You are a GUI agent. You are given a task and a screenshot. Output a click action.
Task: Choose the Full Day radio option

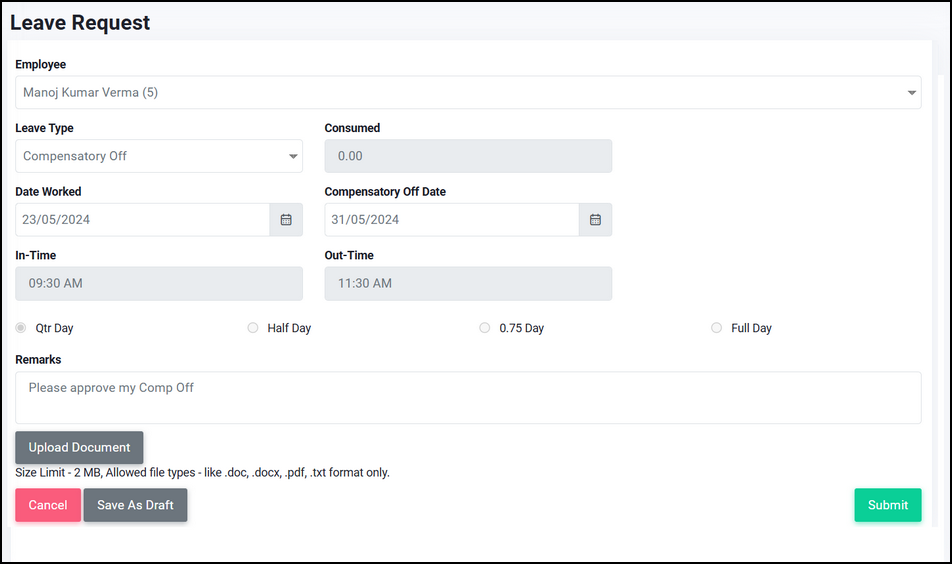tap(716, 328)
